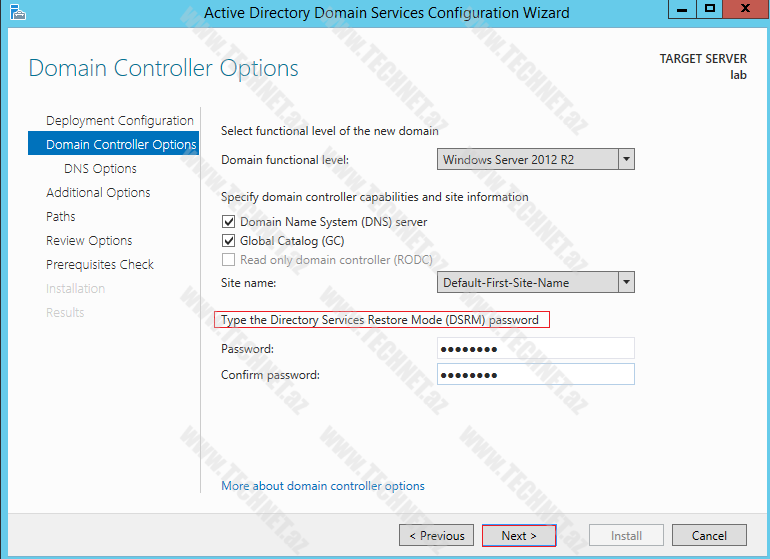Go to Deployment Configuration step

coord(120,121)
